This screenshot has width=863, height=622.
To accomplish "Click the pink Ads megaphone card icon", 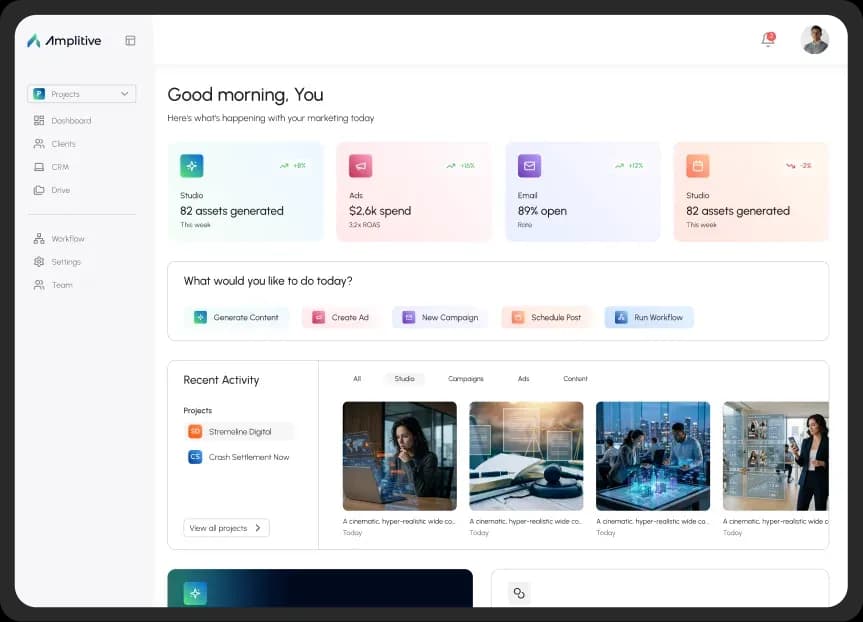I will click(361, 166).
